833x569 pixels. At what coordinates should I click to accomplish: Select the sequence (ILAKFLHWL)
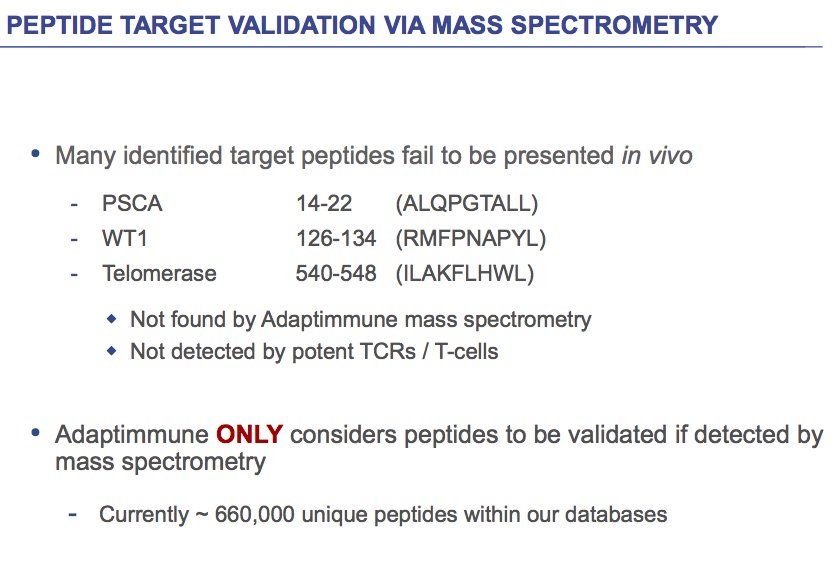pyautogui.click(x=464, y=273)
